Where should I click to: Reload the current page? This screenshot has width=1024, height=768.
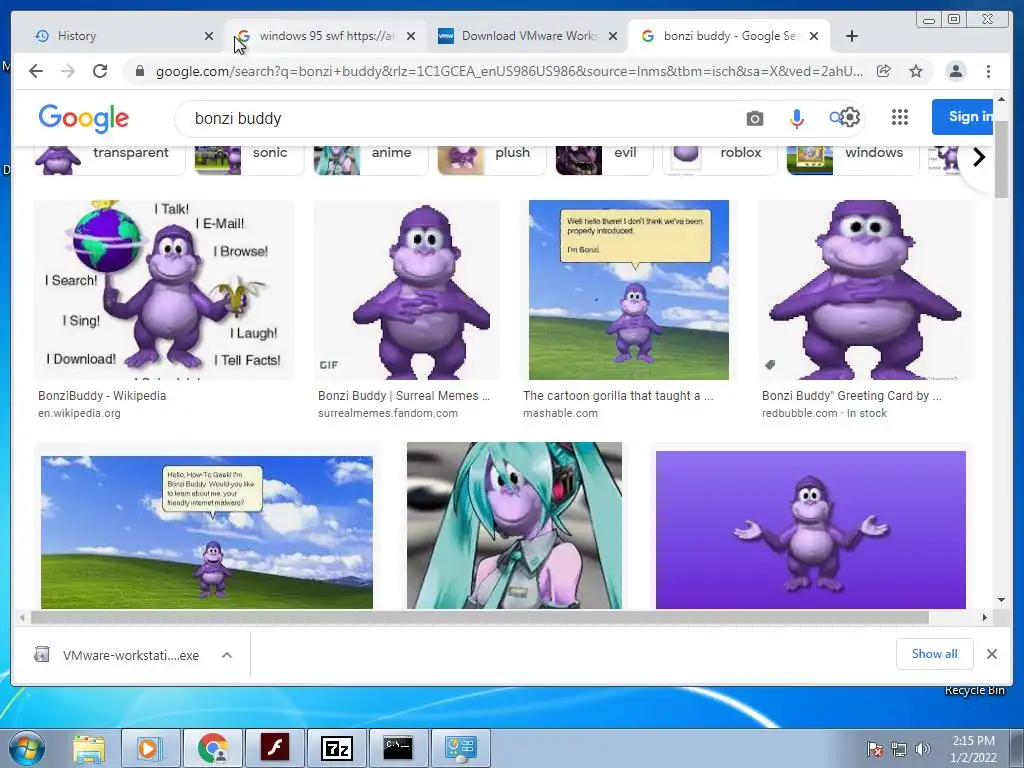tap(100, 71)
